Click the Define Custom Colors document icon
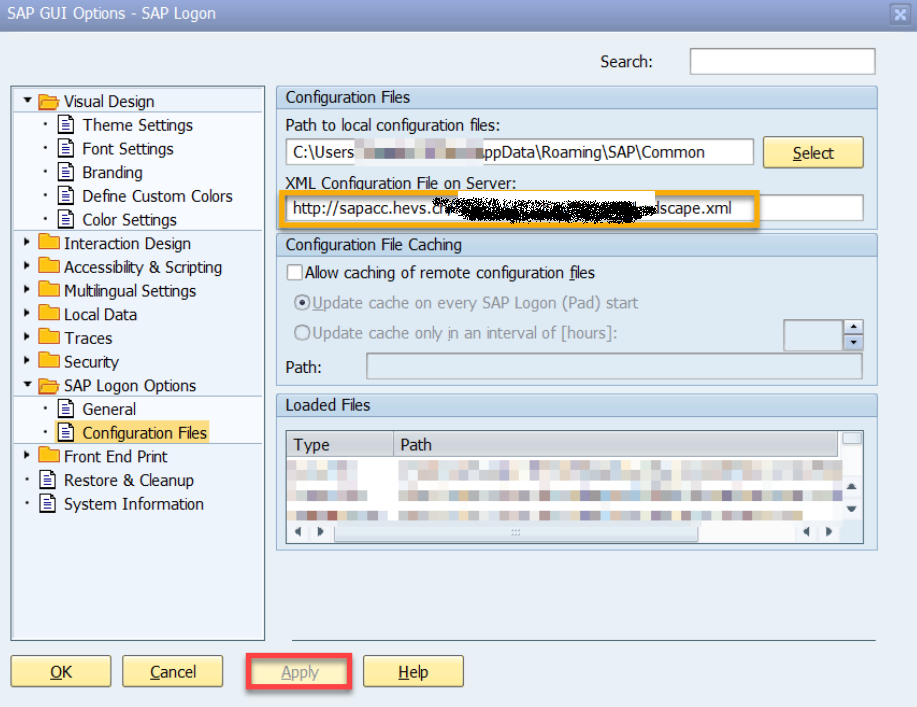Screen dimensions: 917x707 (x=66, y=196)
